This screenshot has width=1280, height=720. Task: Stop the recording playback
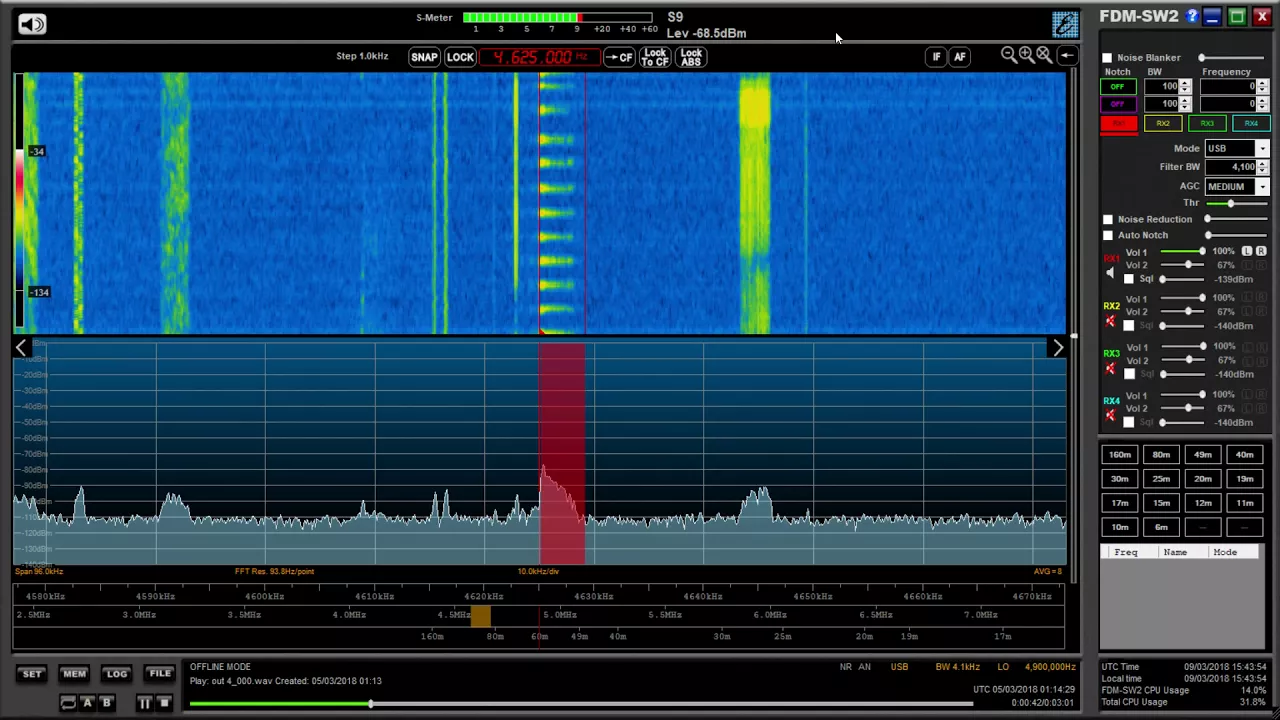tap(164, 703)
